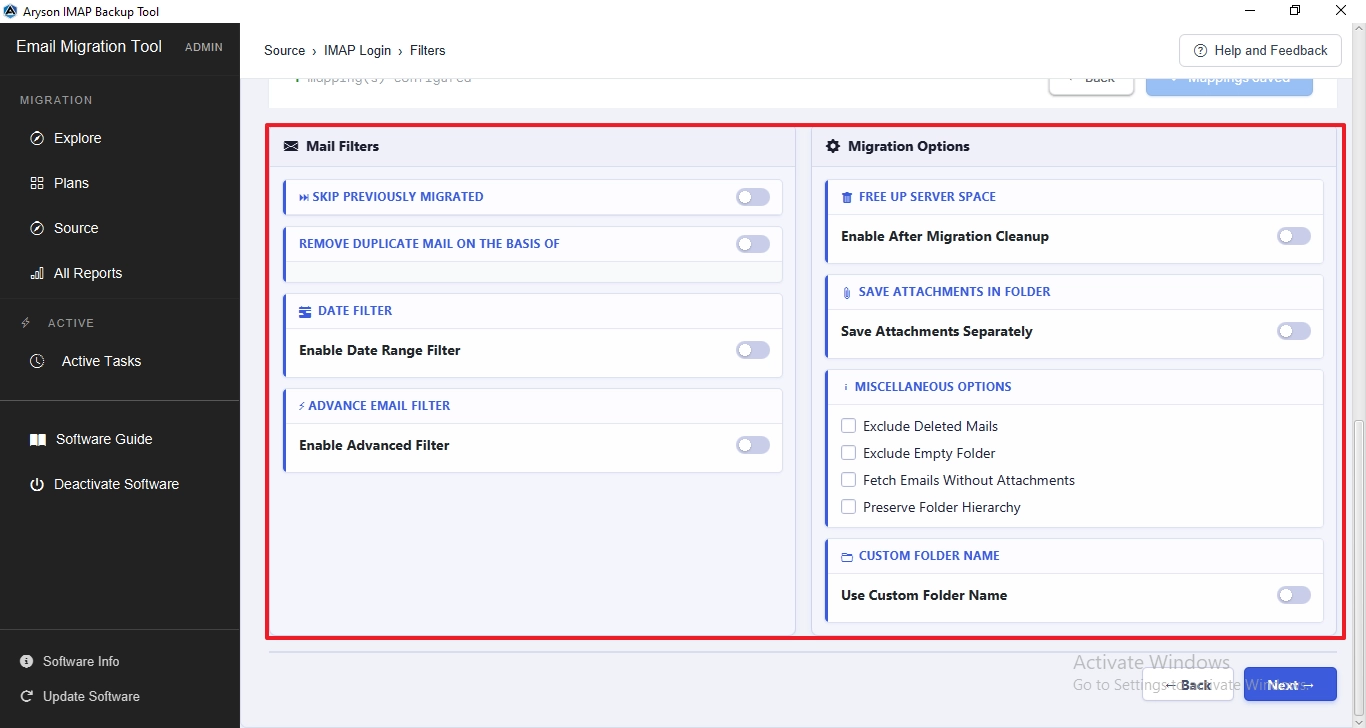The width and height of the screenshot is (1366, 728).
Task: Click the Save Attachments paperclip icon
Action: point(847,292)
